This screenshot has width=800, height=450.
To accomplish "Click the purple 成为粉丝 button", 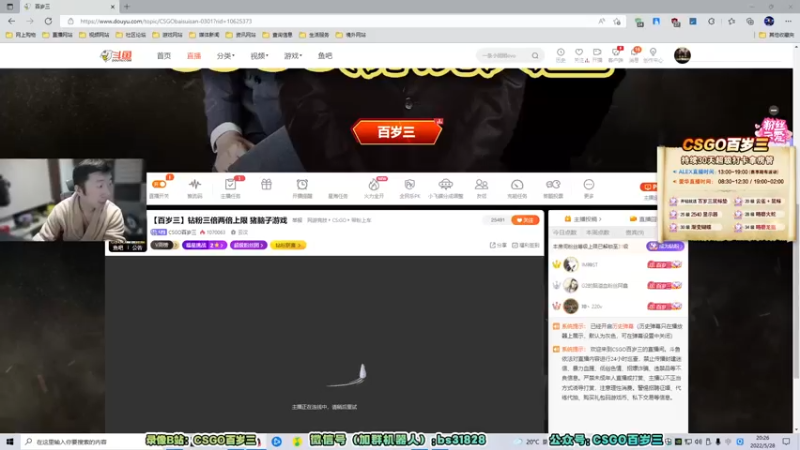I will 665,246.
